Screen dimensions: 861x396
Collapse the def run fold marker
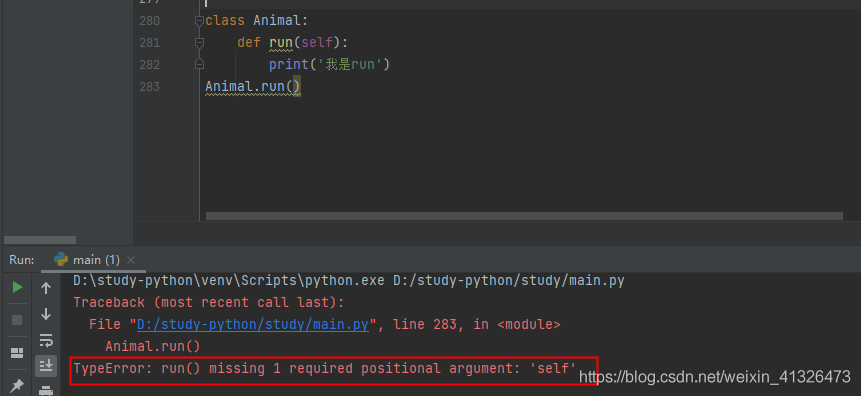pos(199,43)
